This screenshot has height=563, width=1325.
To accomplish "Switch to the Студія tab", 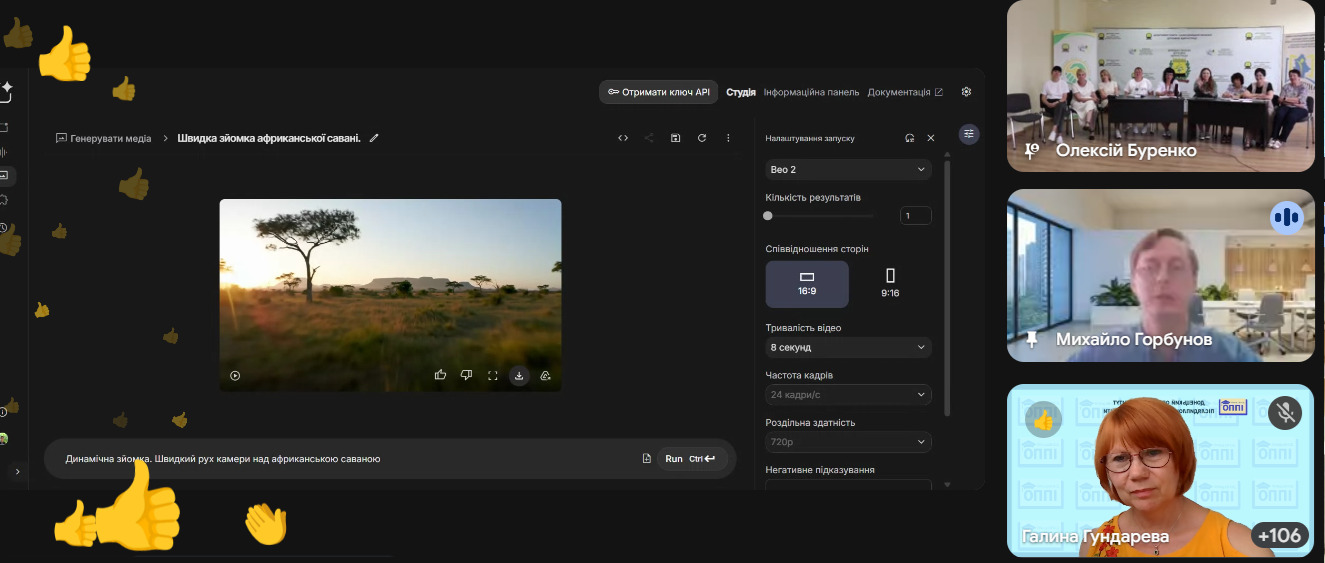I will [x=741, y=92].
